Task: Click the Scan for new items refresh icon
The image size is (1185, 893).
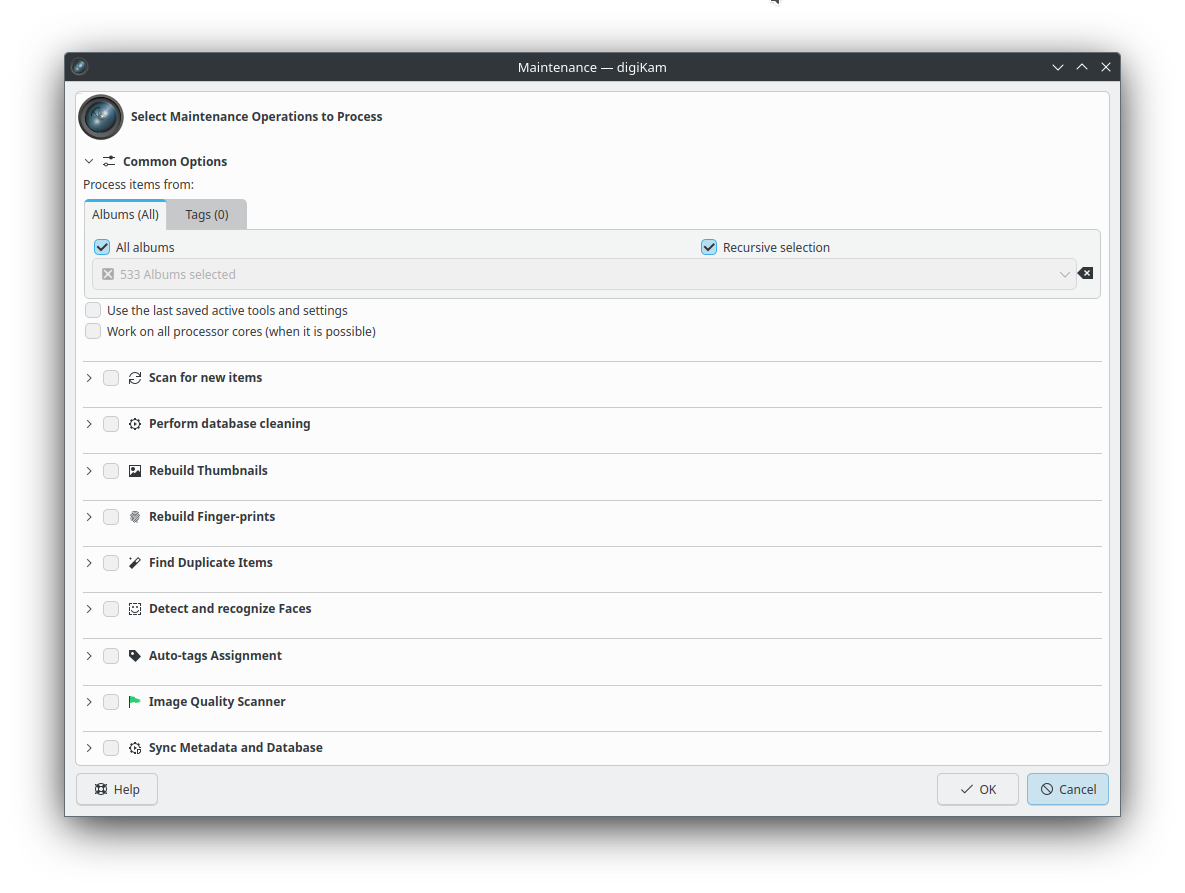Action: point(135,378)
